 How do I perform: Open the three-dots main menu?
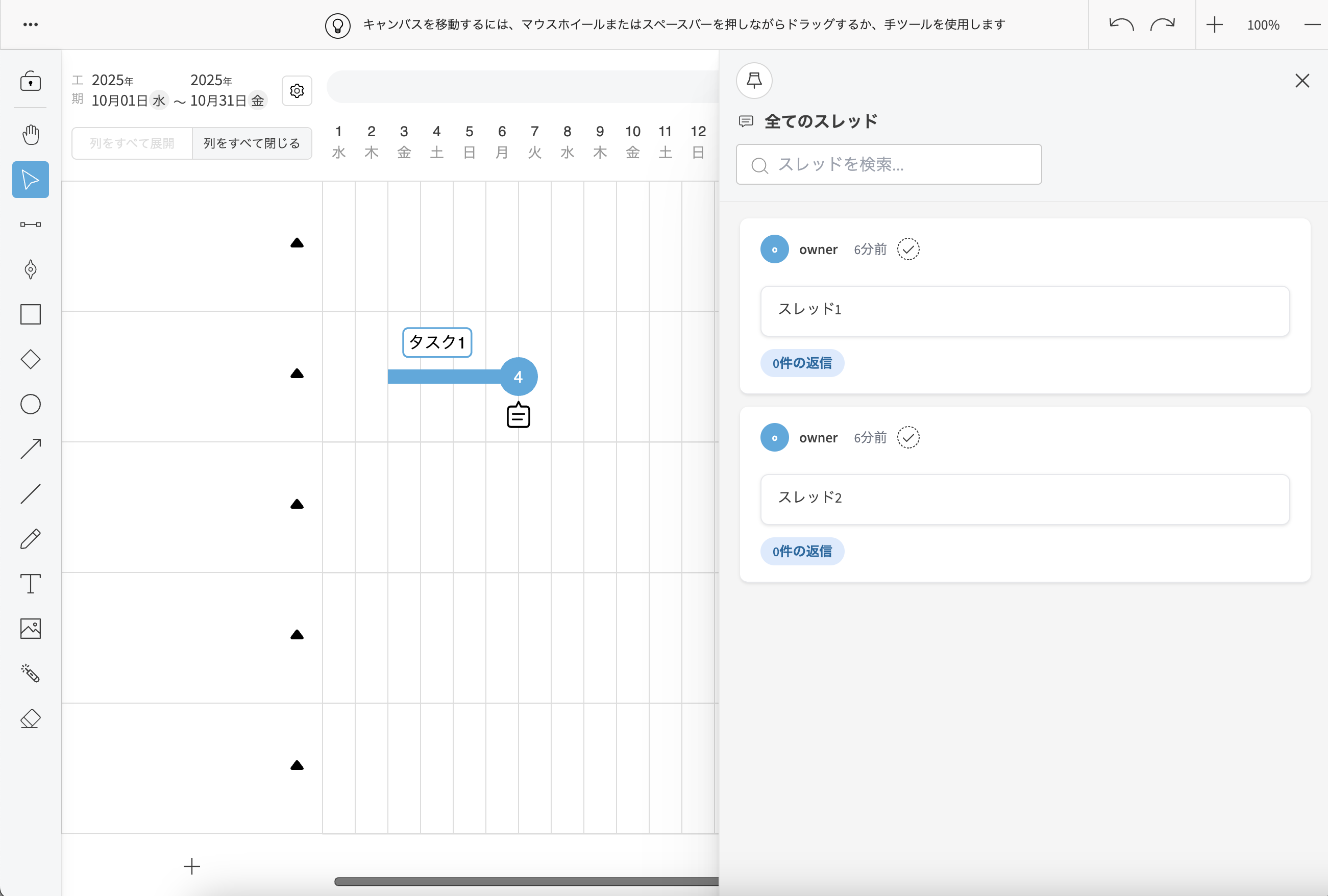(30, 24)
